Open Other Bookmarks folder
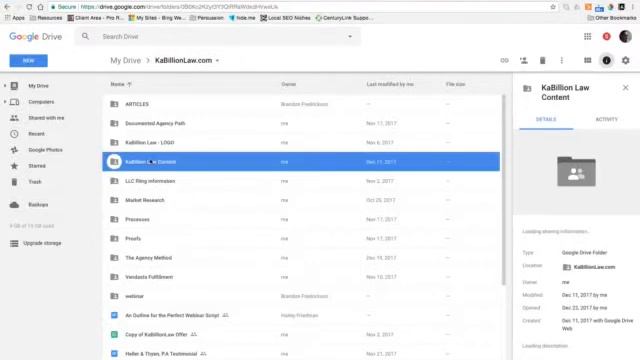The width and height of the screenshot is (640, 360). [611, 18]
